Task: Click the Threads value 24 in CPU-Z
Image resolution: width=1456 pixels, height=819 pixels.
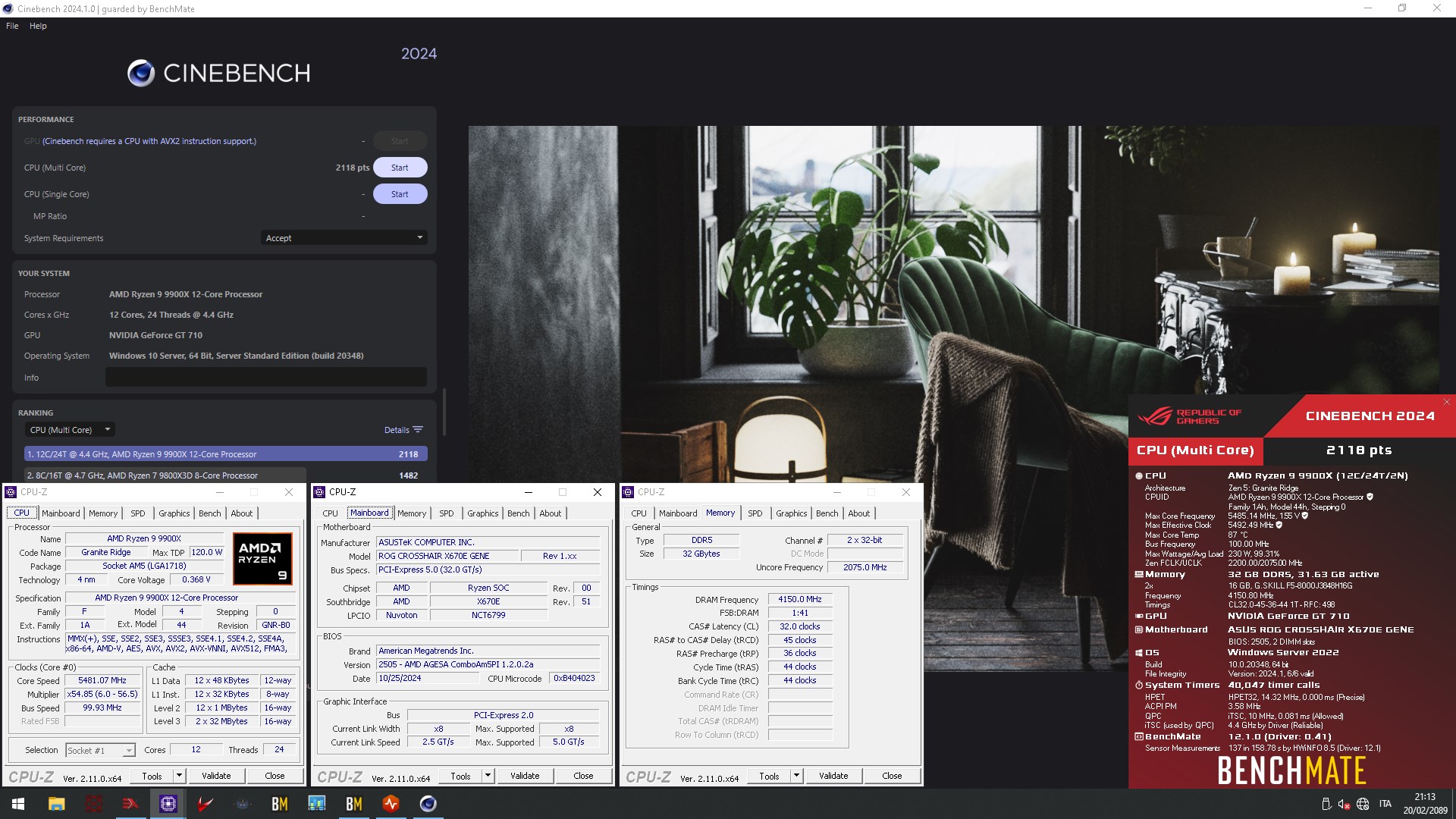Action: click(x=279, y=749)
